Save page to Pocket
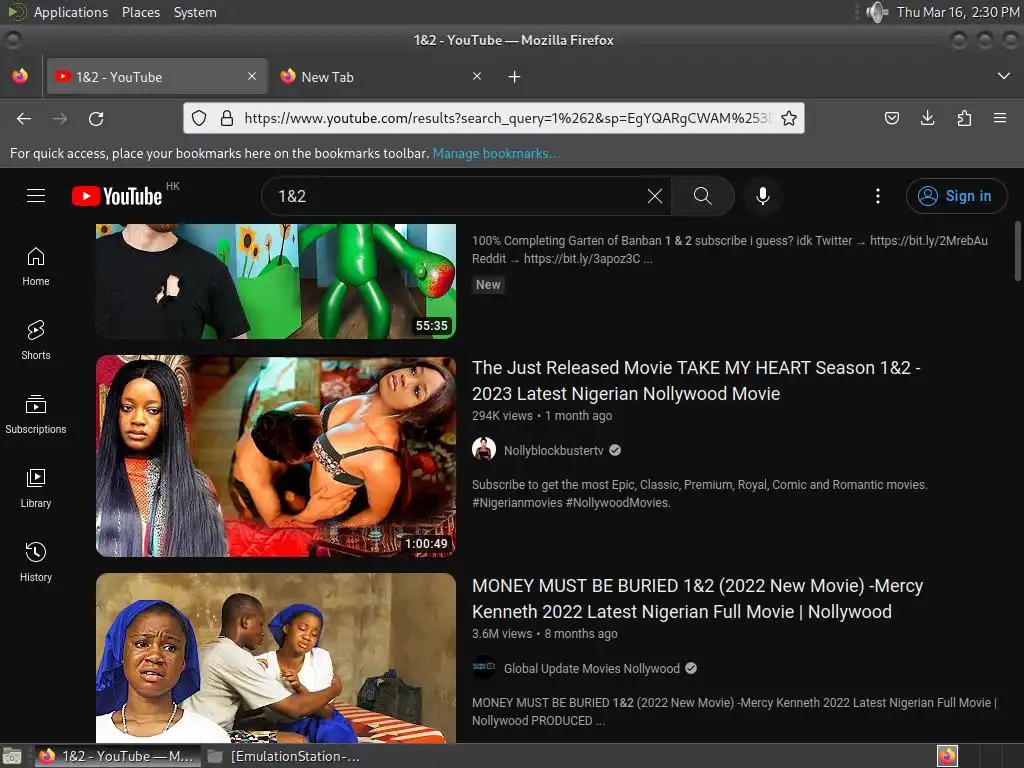The height and width of the screenshot is (768, 1024). click(x=891, y=118)
